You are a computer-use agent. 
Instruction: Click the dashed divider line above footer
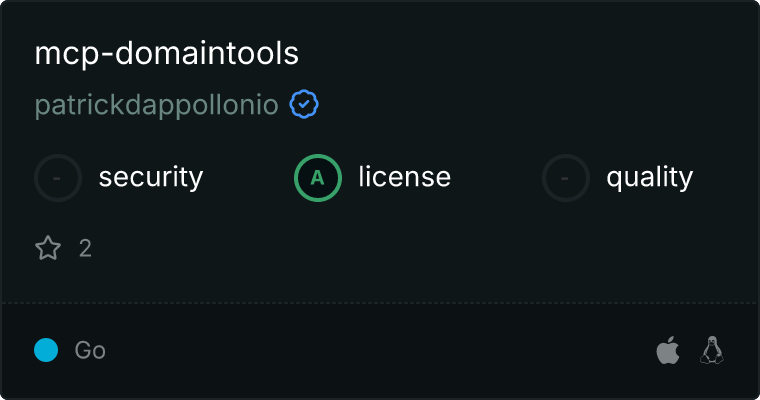coord(380,302)
